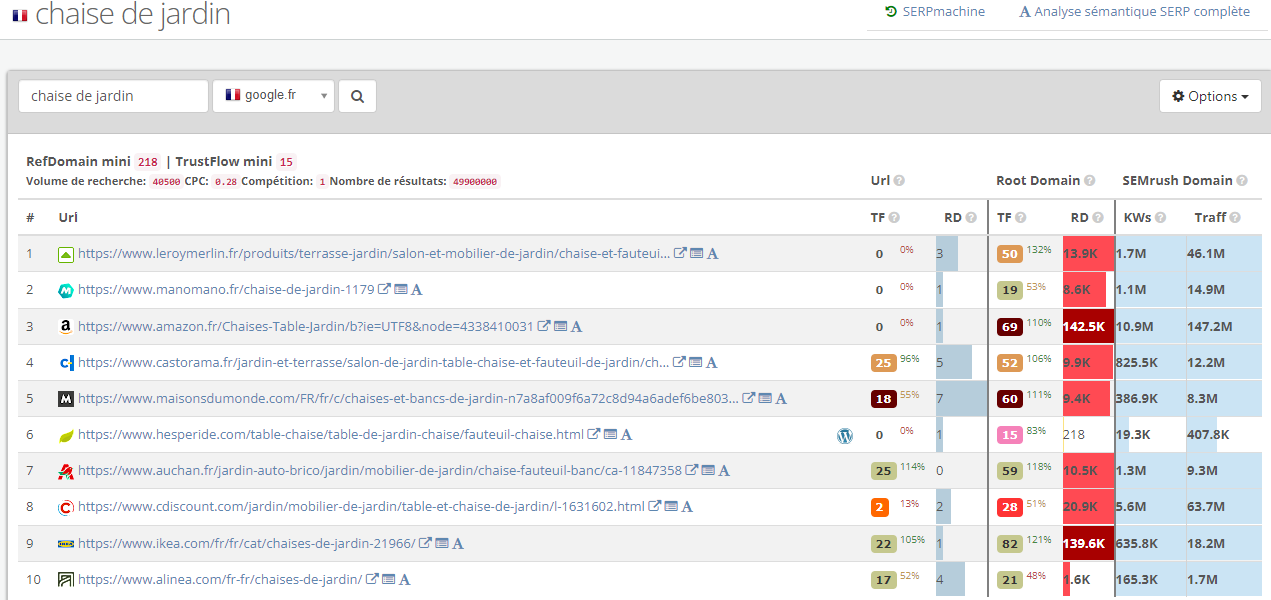Click semantic analysis A icon for leroymerlin.fr
This screenshot has height=600, width=1271.
[x=713, y=254]
